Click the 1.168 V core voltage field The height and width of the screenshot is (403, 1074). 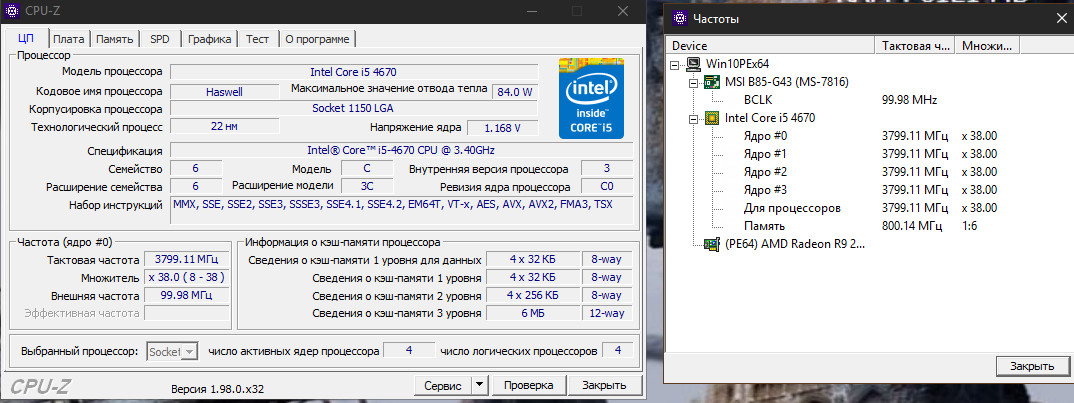tap(502, 128)
